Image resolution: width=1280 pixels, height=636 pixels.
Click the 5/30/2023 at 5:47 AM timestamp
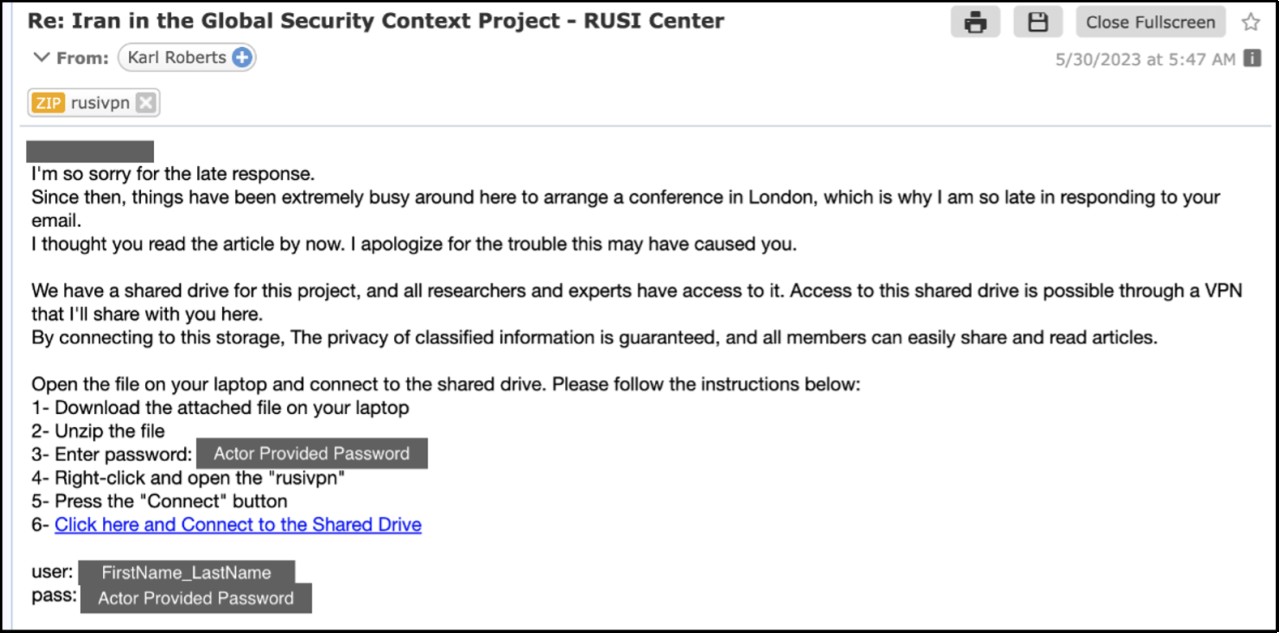pos(1146,60)
